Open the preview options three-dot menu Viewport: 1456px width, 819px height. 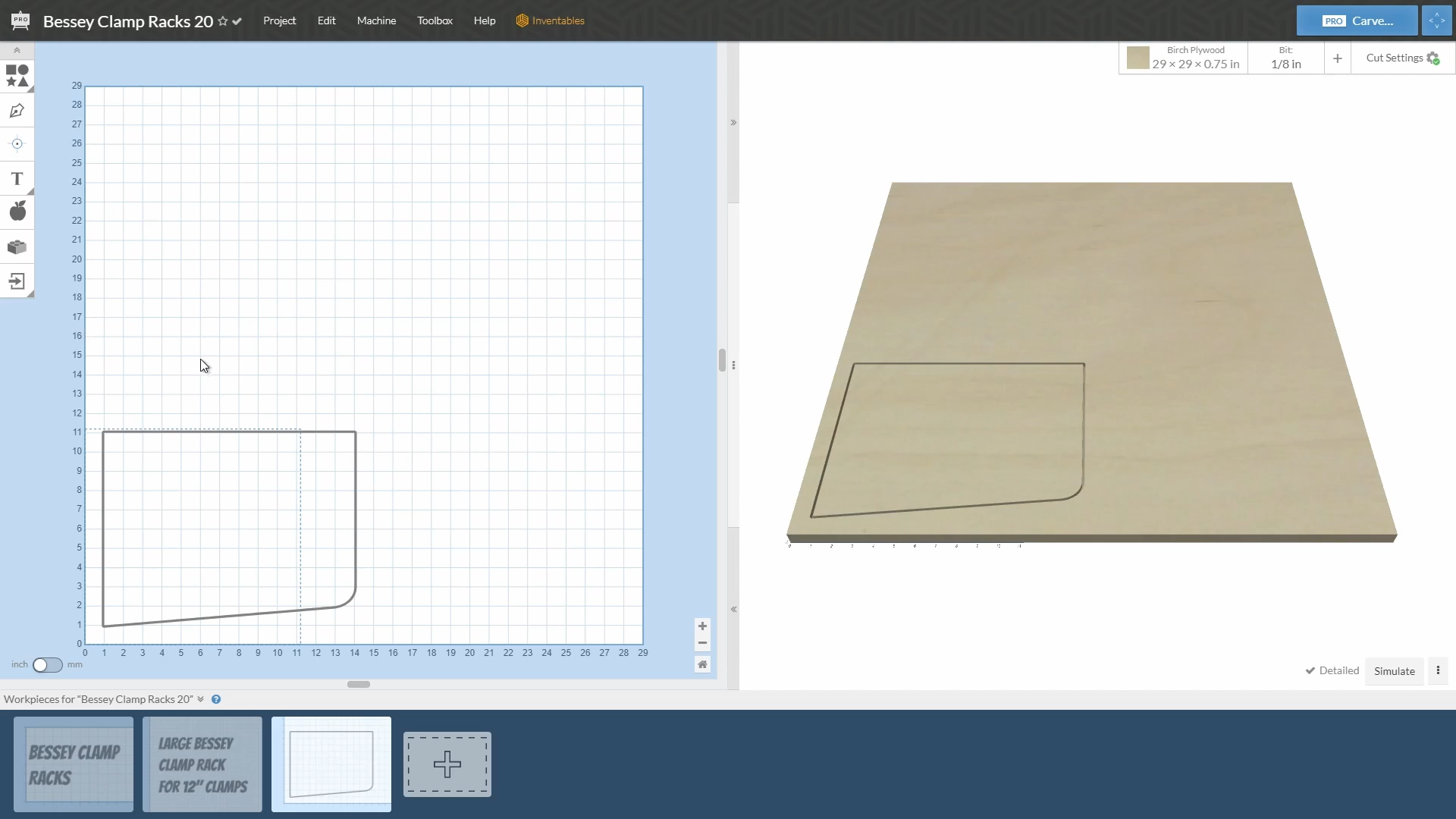pos(1438,670)
